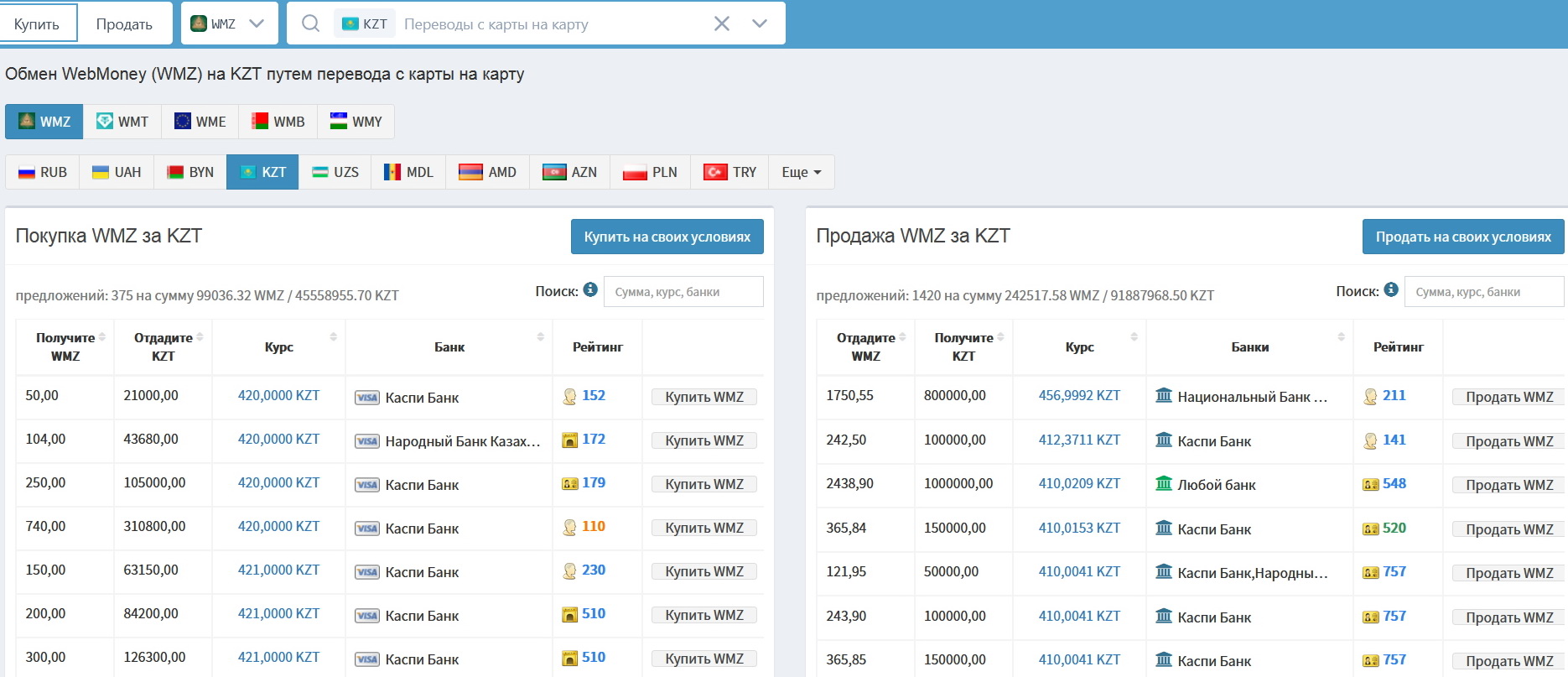Sort buy table by Отдадите KZT
Viewport: 1568px width, 677px height.
coord(164,346)
